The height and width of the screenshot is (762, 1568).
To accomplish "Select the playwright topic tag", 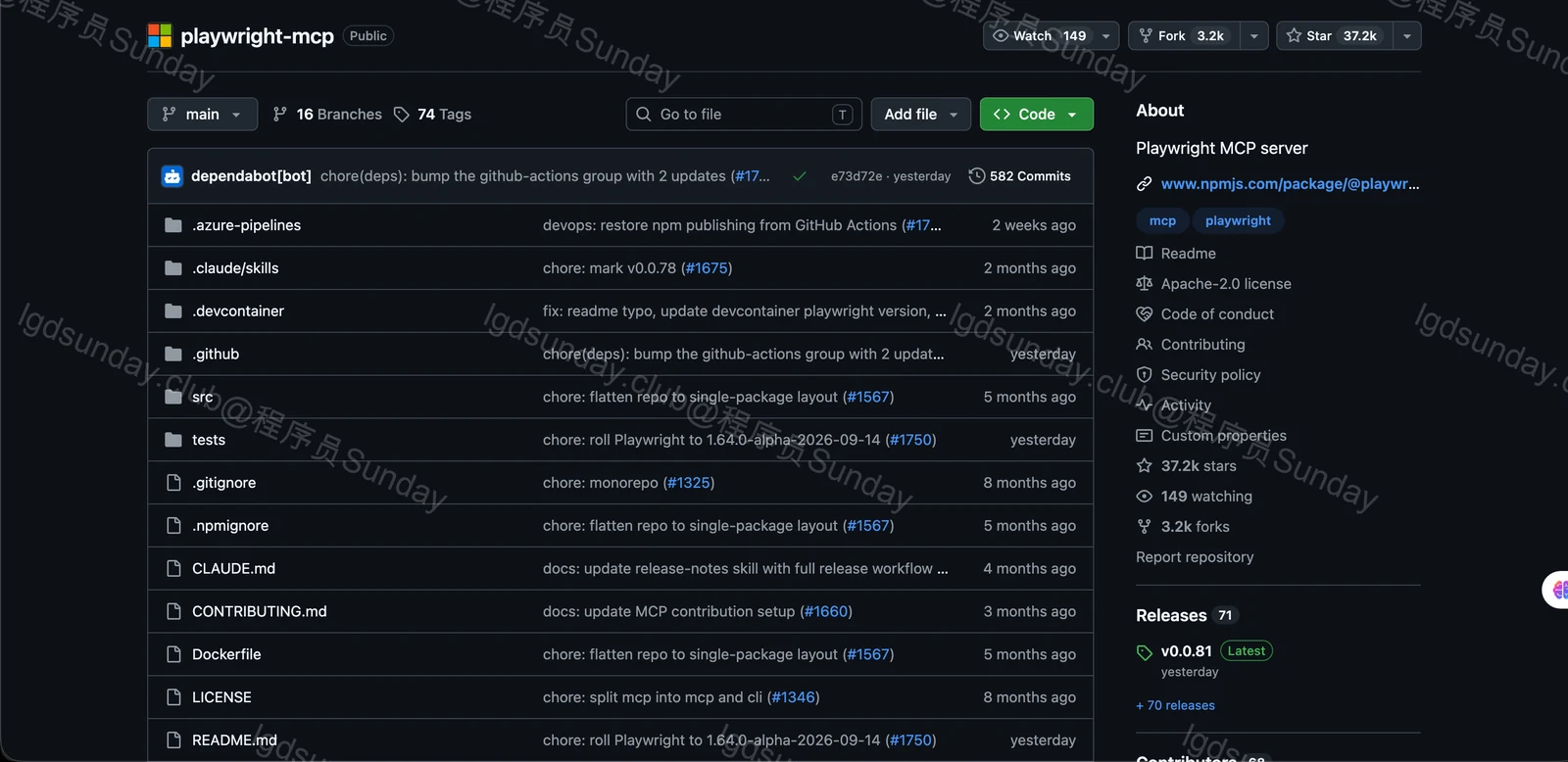I will [1238, 221].
